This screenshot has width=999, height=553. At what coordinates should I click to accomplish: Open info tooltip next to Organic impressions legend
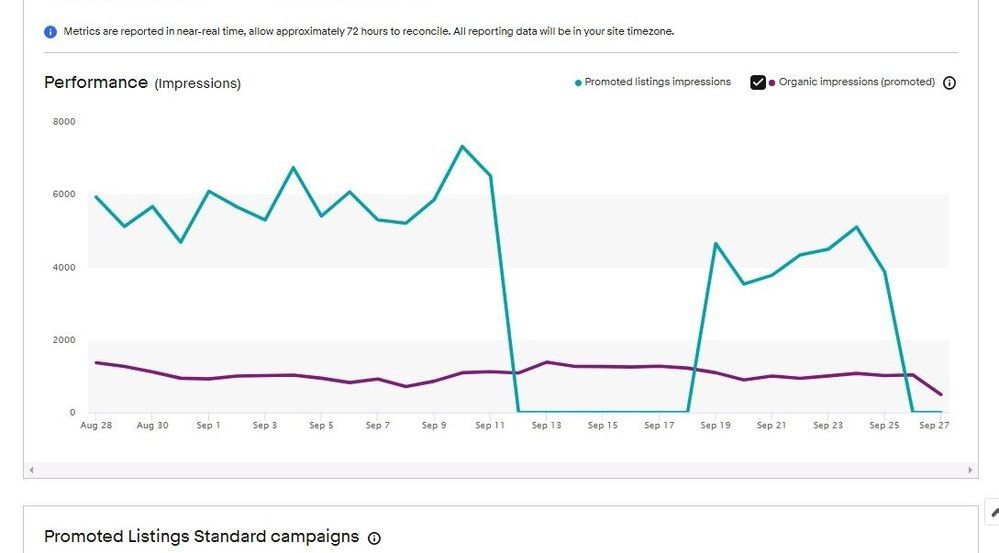(949, 83)
